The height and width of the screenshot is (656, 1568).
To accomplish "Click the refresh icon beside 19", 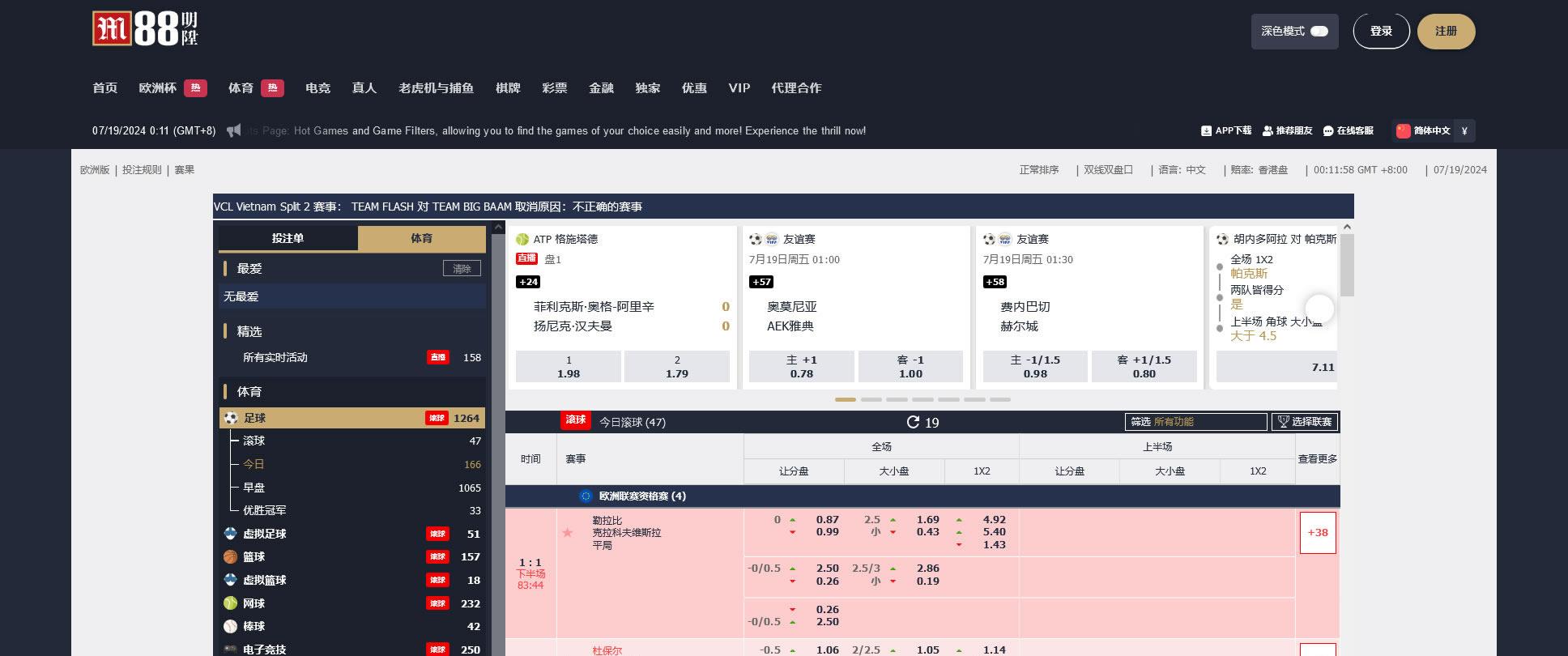I will click(913, 422).
